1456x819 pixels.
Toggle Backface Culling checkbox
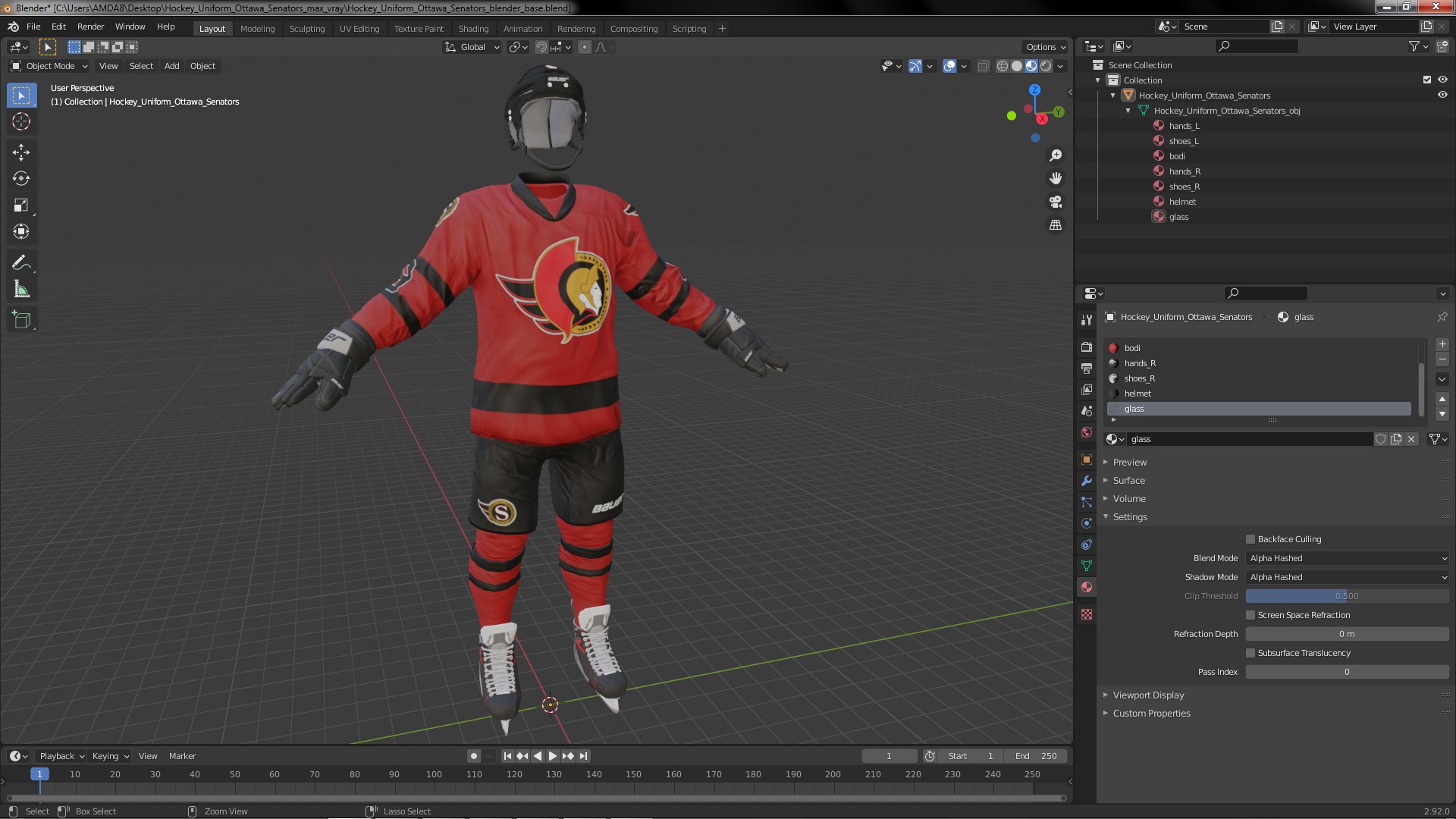1251,539
